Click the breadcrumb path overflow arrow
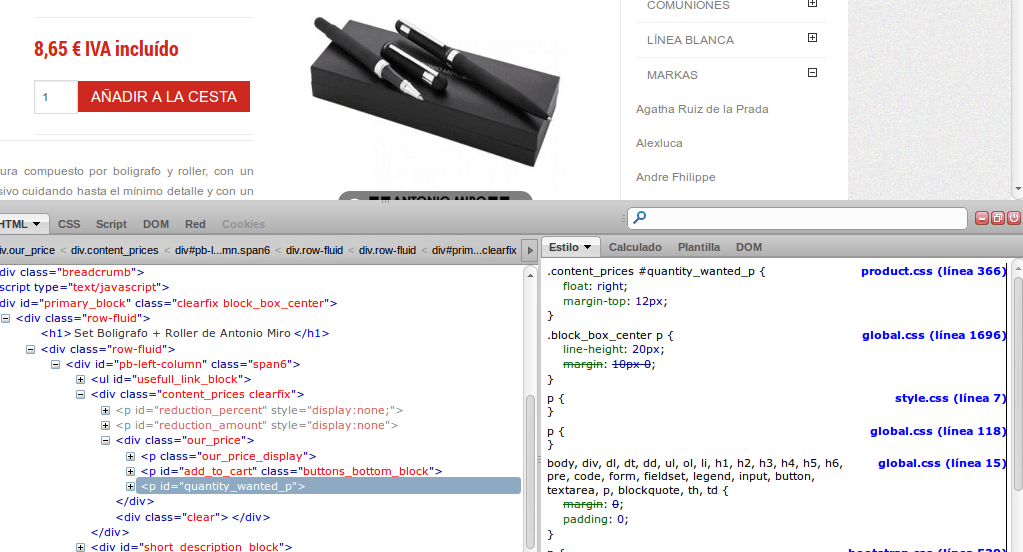The height and width of the screenshot is (552, 1023). pos(530,250)
